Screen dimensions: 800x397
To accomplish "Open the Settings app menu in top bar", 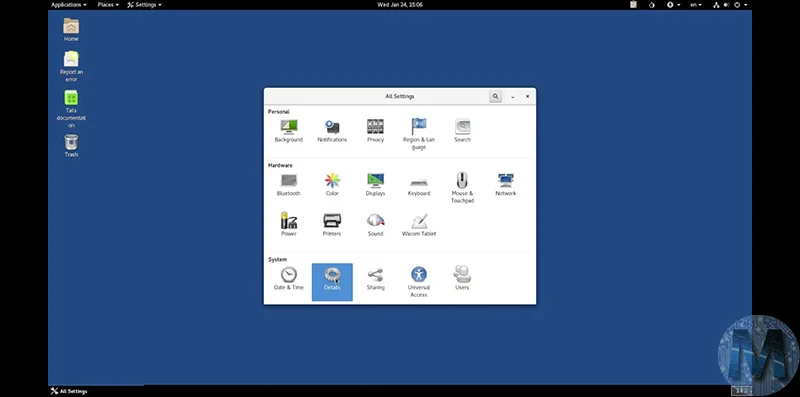I will coord(144,5).
